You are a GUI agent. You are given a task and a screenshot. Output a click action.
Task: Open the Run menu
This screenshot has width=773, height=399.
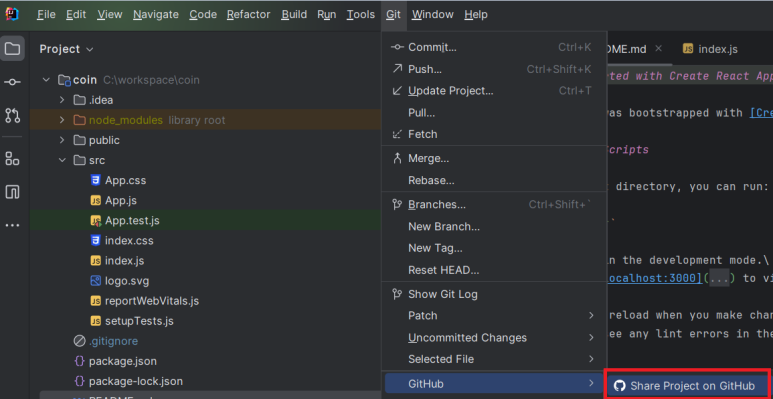[326, 14]
